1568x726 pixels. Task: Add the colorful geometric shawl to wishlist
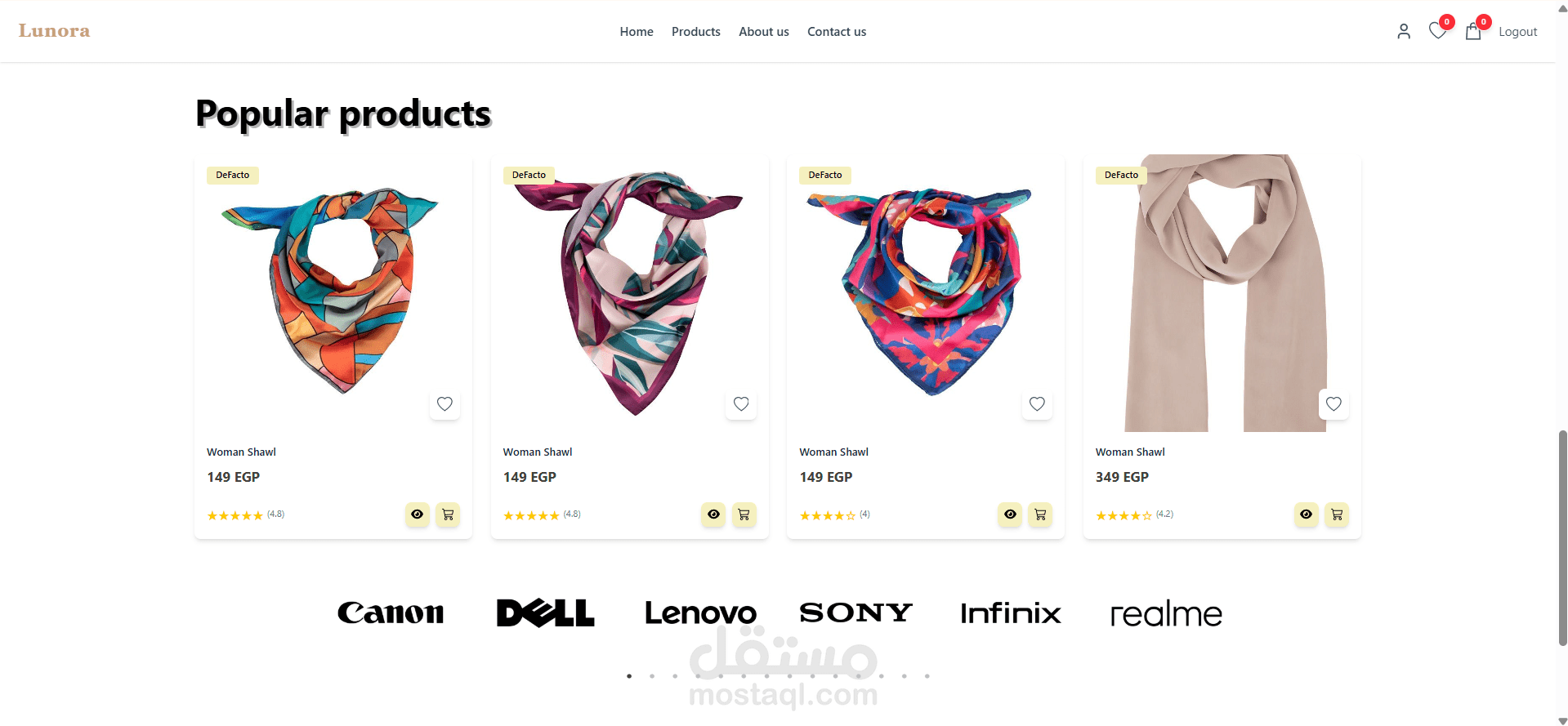(444, 403)
